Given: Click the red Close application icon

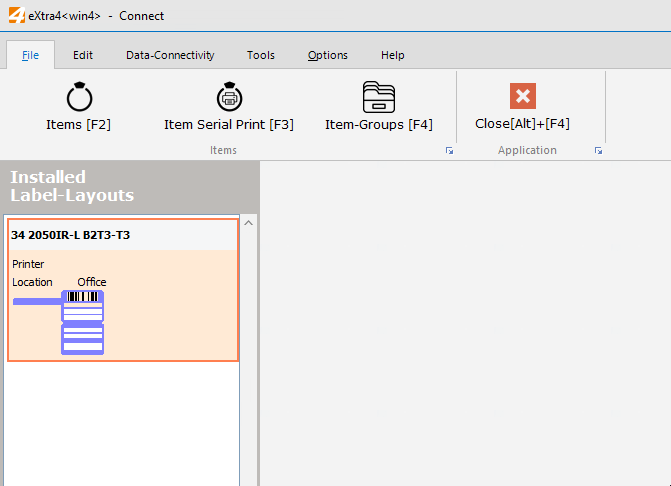Looking at the screenshot, I should (x=522, y=97).
